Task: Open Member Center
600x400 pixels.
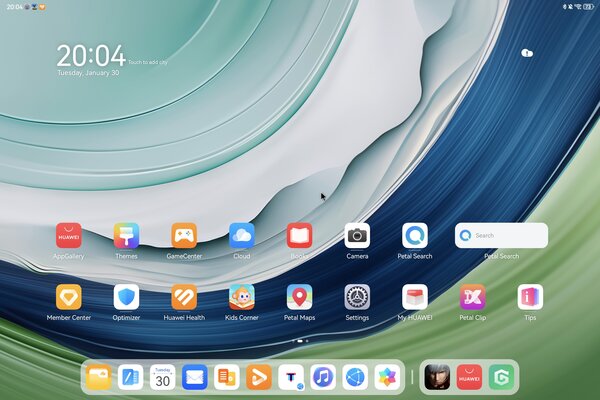Action: 69,297
